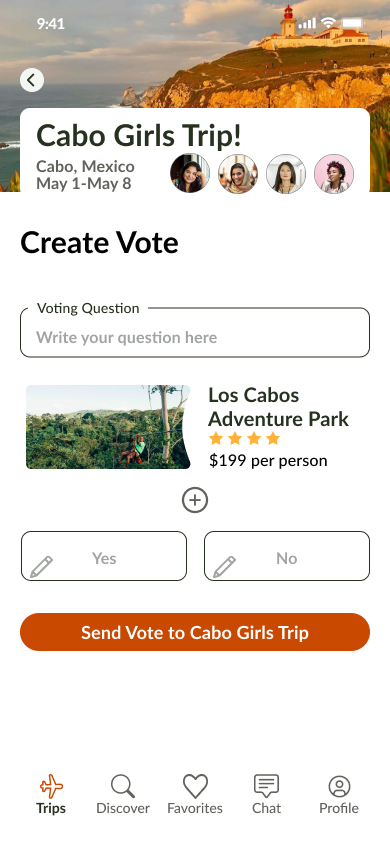This screenshot has width=390, height=844.
Task: Tap the first trip member avatar
Action: tap(190, 173)
